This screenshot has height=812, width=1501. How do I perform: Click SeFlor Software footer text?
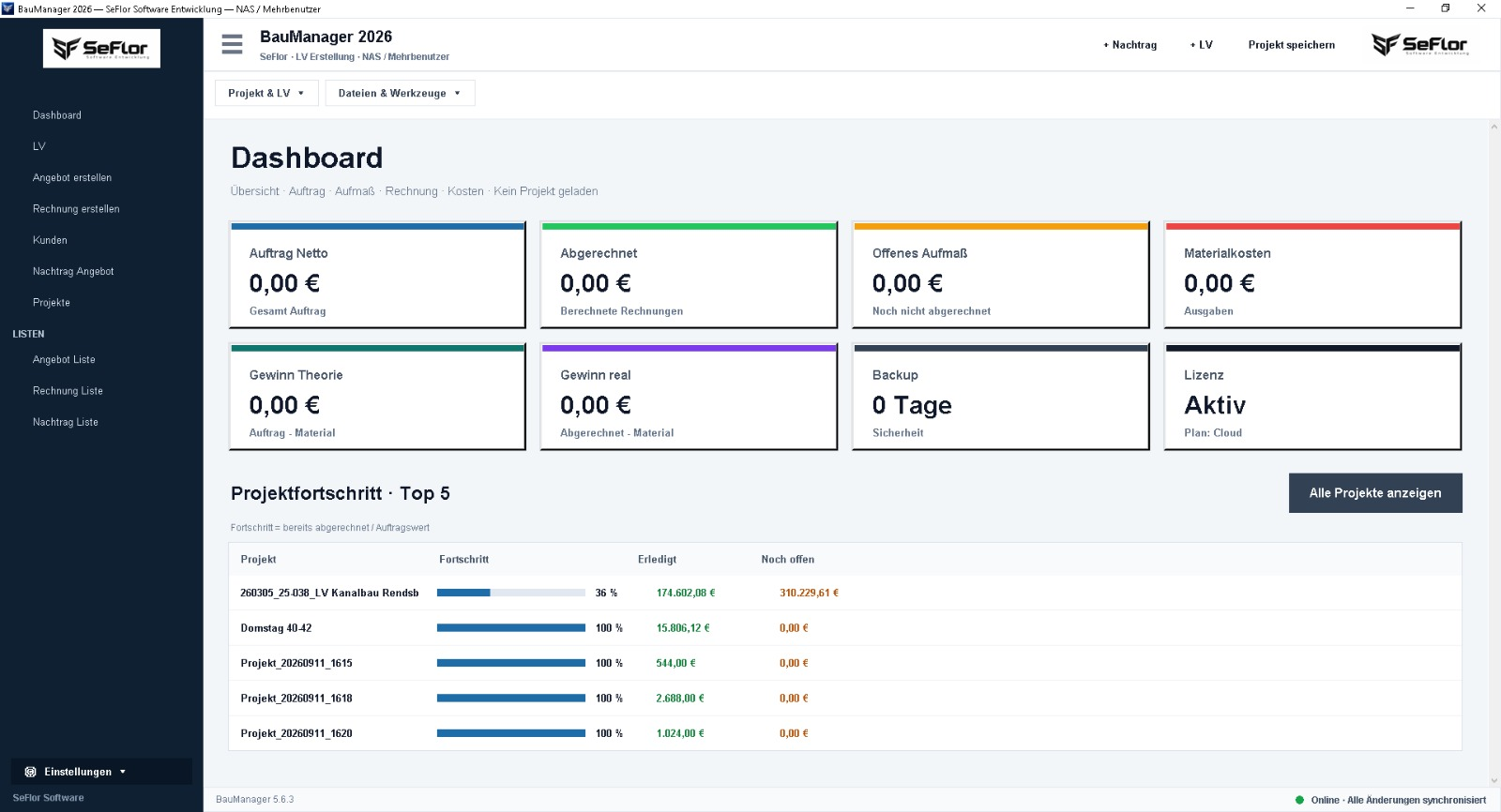point(48,798)
